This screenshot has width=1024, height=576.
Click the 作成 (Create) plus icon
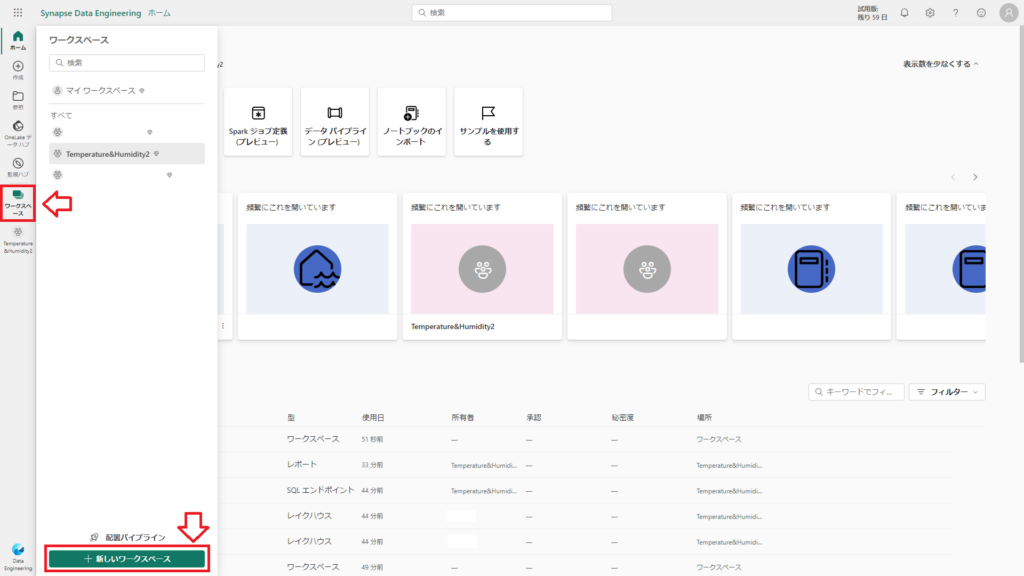click(18, 70)
